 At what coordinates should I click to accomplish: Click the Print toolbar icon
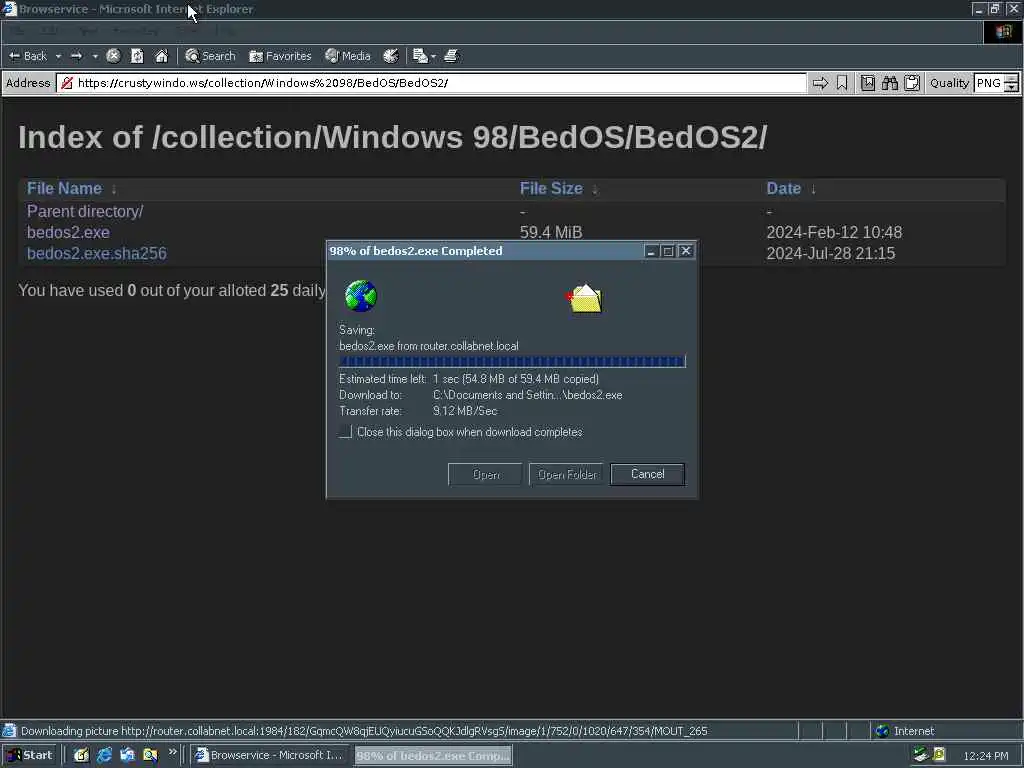(x=451, y=56)
